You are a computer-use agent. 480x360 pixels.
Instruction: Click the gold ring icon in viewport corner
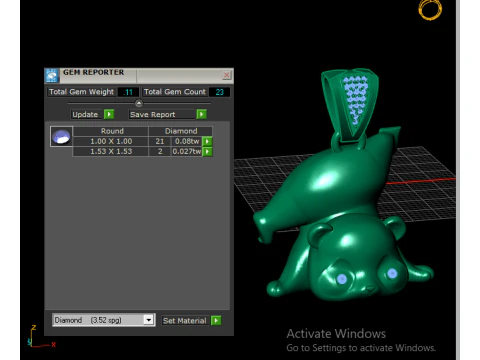(430, 10)
